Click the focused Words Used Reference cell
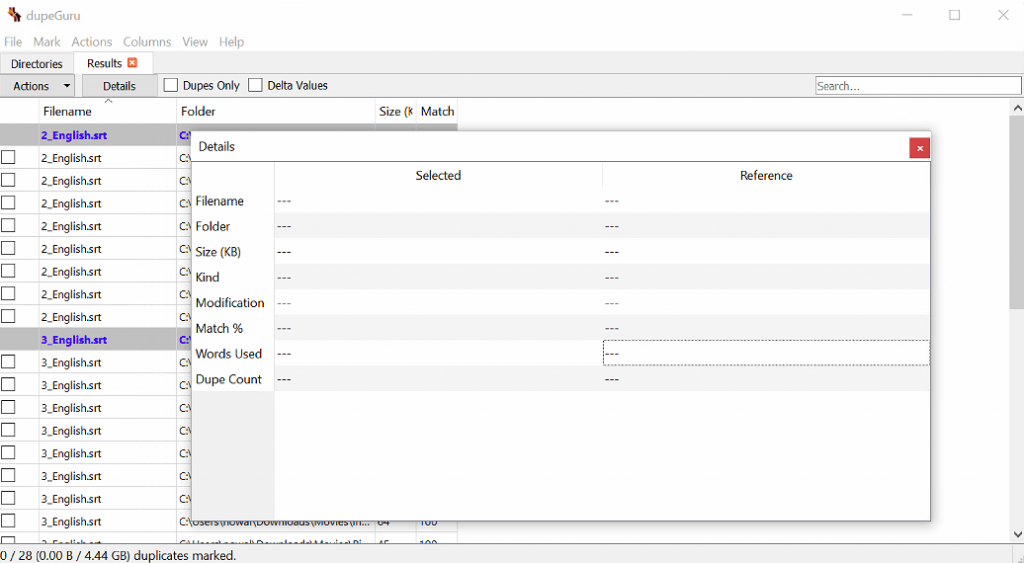 (x=766, y=353)
